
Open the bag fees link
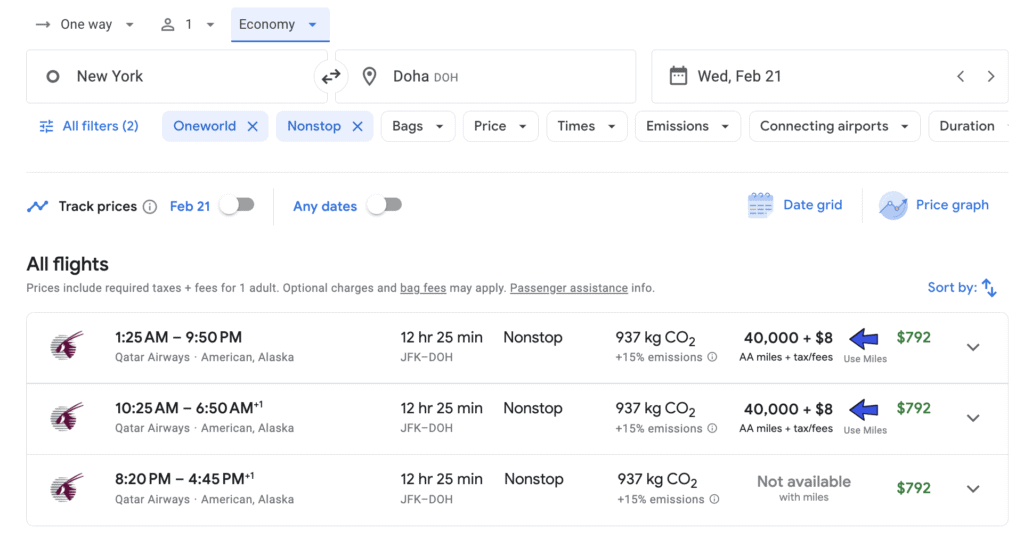click(x=423, y=288)
